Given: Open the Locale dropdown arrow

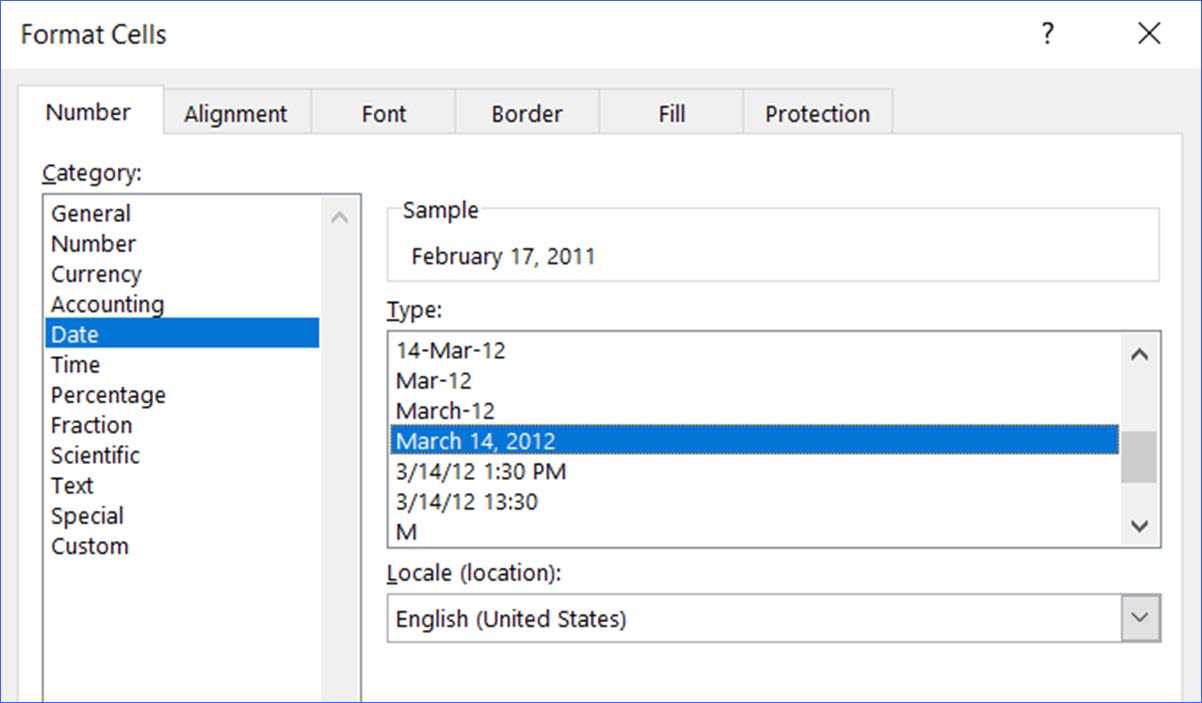Looking at the screenshot, I should point(1138,618).
